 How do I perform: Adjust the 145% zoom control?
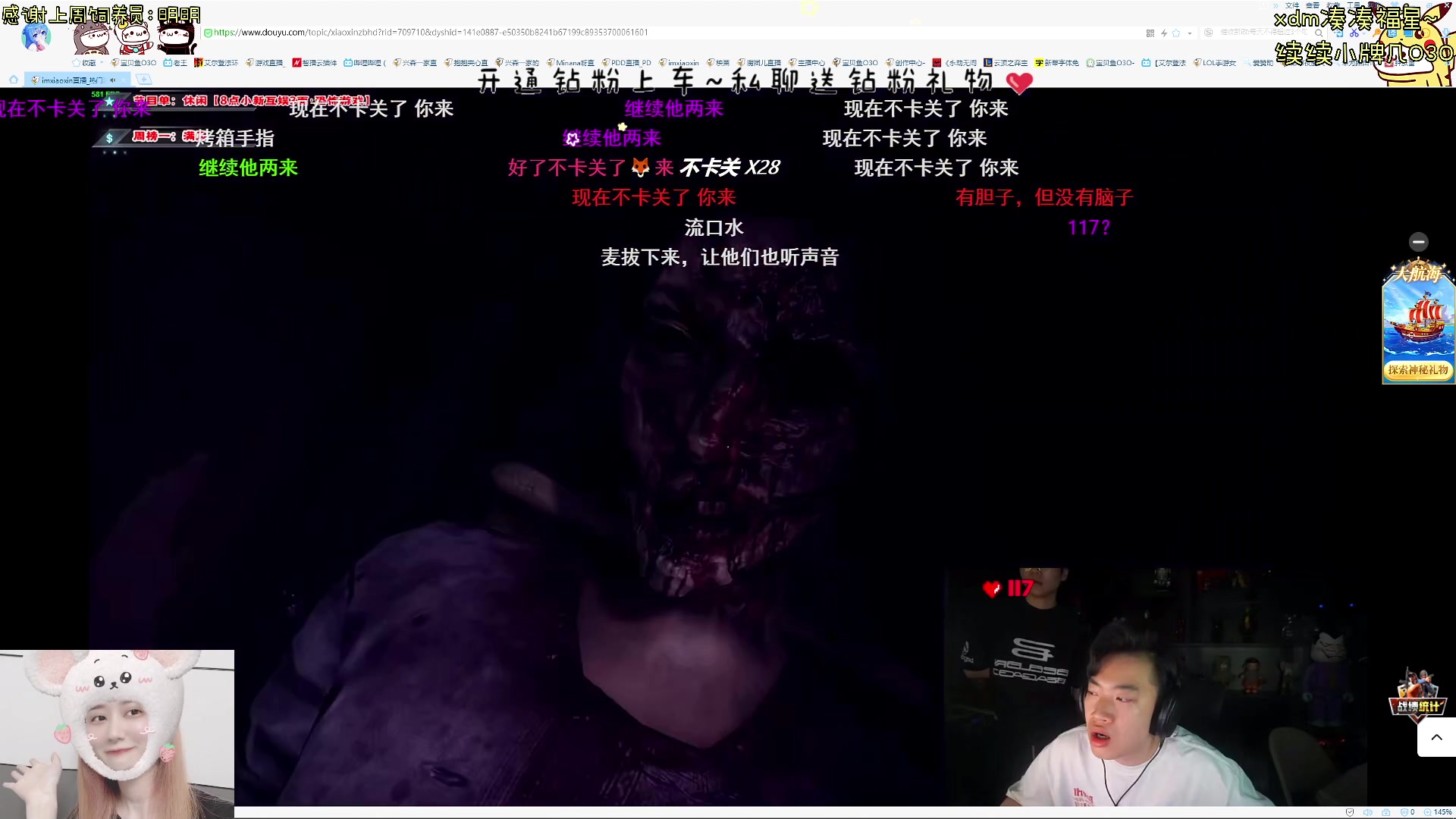pyautogui.click(x=1438, y=812)
